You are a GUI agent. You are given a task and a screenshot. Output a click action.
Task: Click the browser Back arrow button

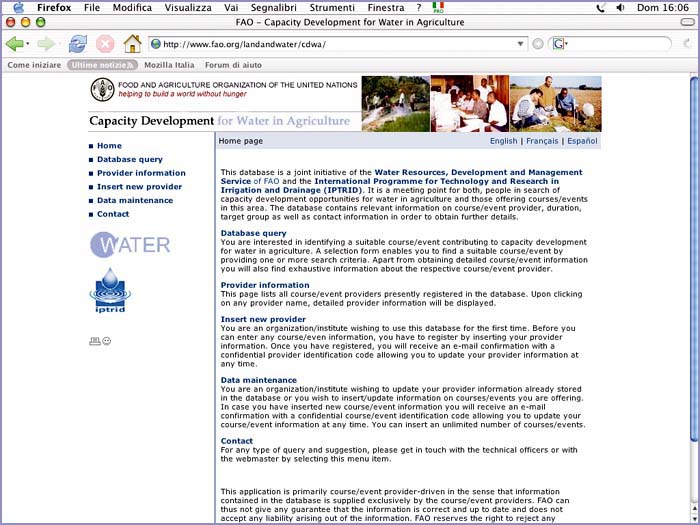14,44
